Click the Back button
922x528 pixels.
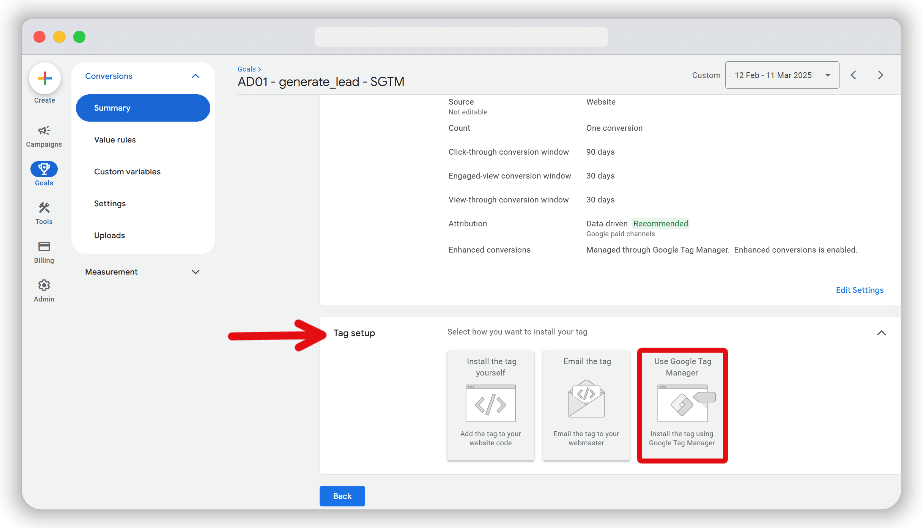[342, 496]
